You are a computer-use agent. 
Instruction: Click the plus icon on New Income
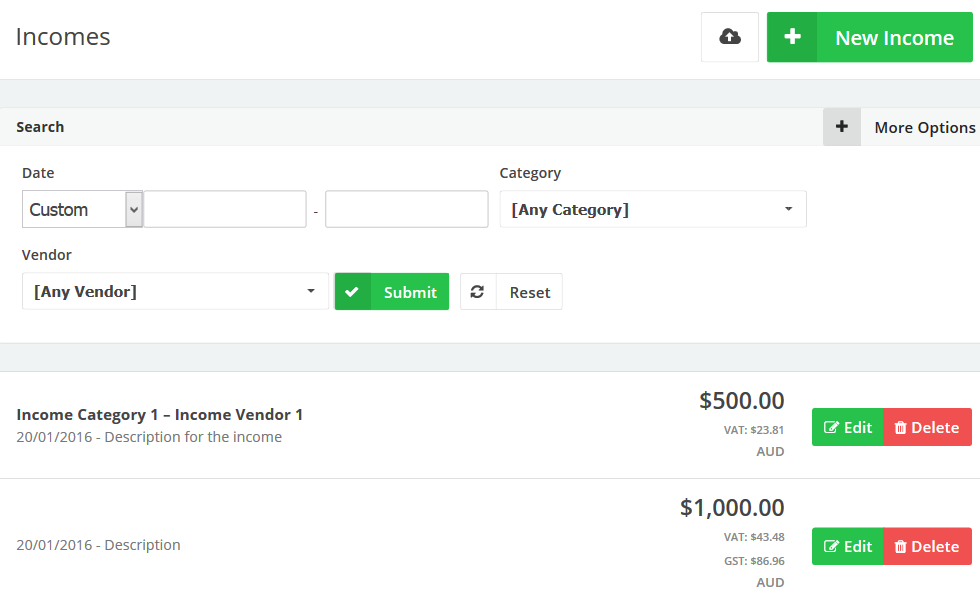[x=792, y=37]
